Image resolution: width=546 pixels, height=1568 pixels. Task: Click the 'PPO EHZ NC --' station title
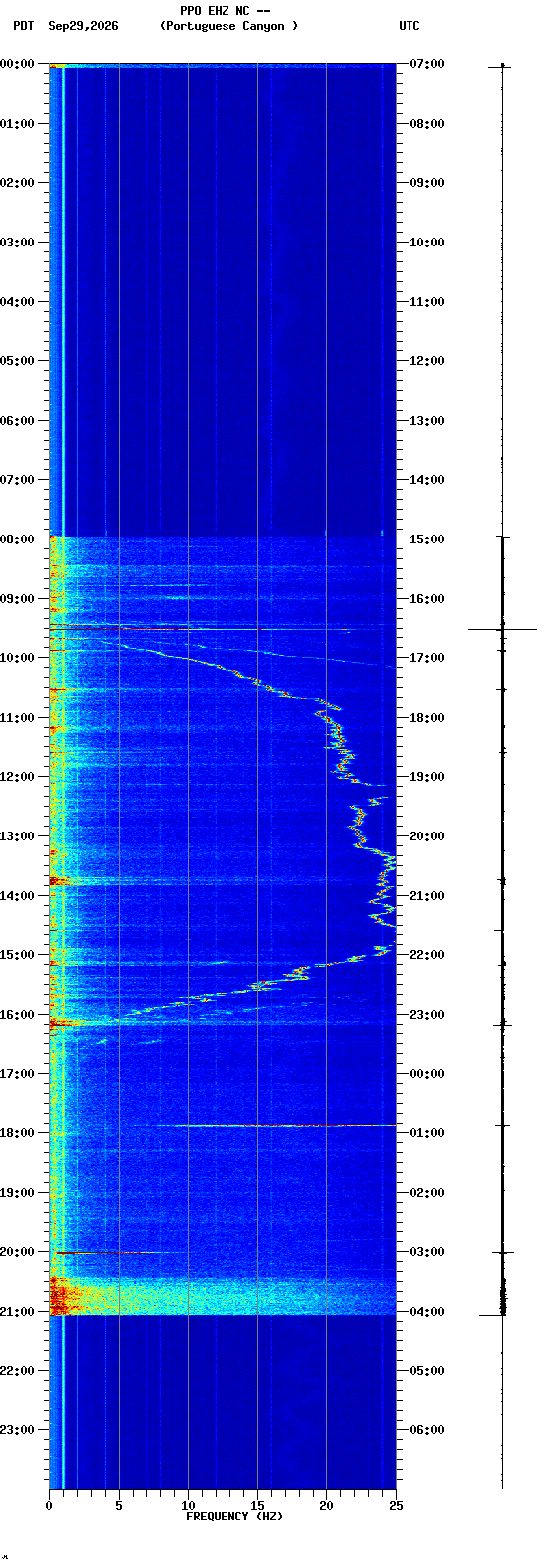pos(226,10)
